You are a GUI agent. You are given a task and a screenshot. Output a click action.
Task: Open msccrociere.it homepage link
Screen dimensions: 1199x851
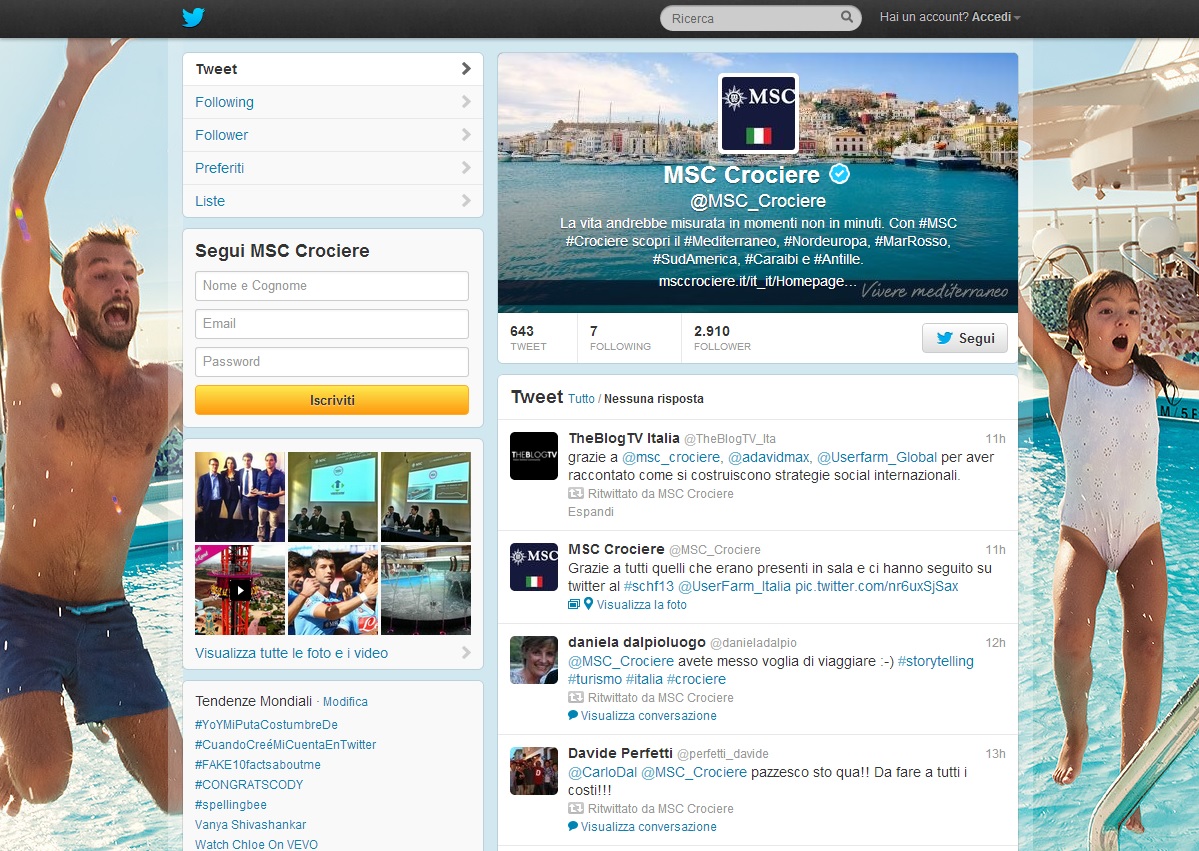(x=757, y=281)
